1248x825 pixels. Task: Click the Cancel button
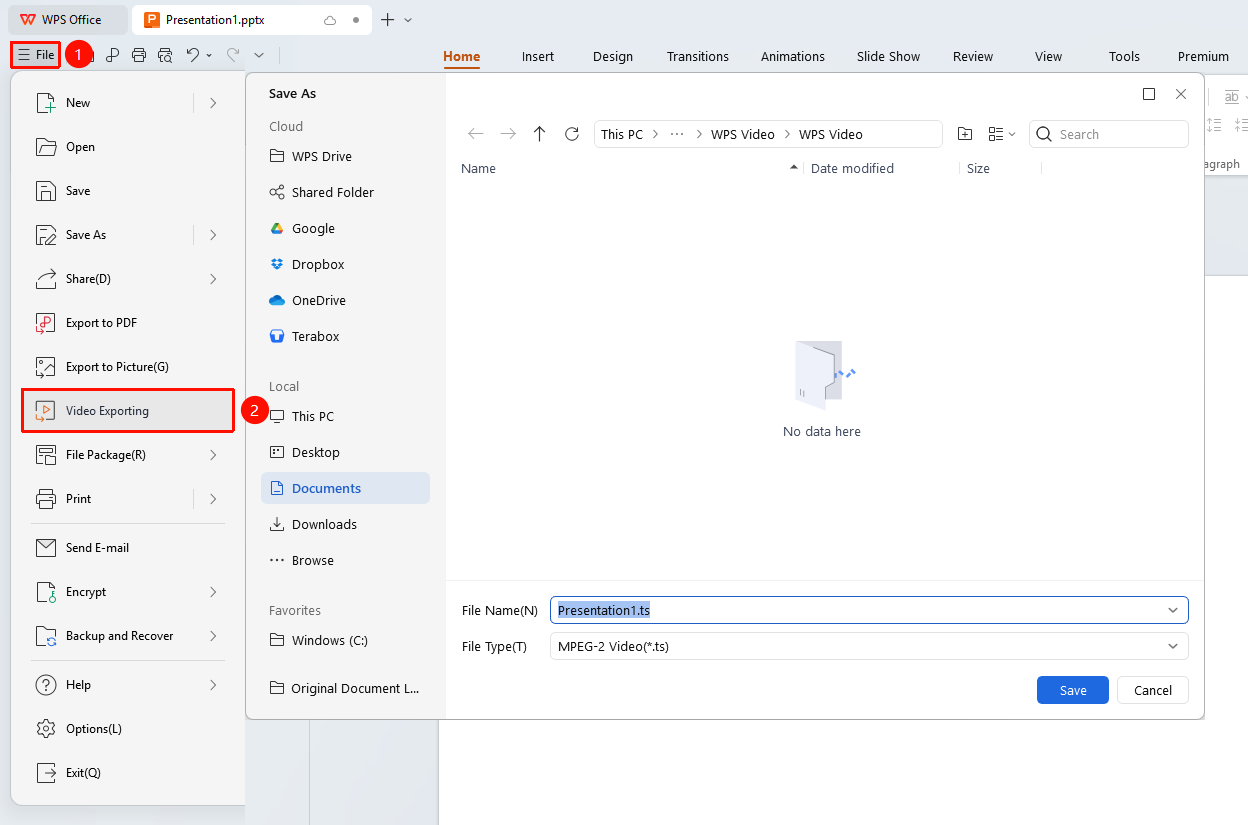click(x=1153, y=690)
